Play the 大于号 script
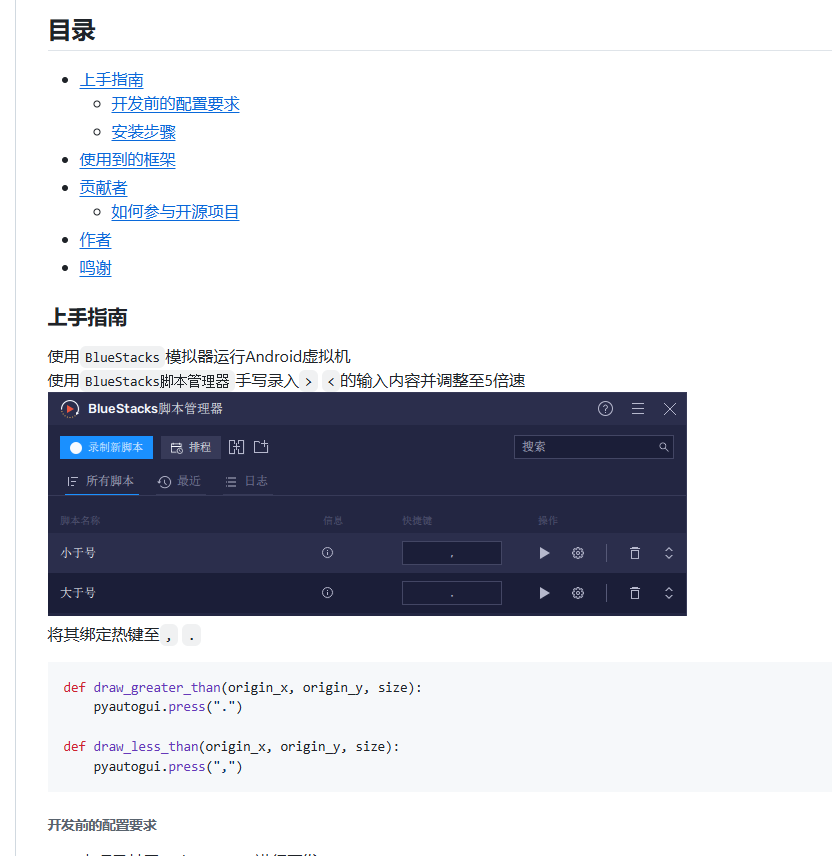 pos(544,593)
